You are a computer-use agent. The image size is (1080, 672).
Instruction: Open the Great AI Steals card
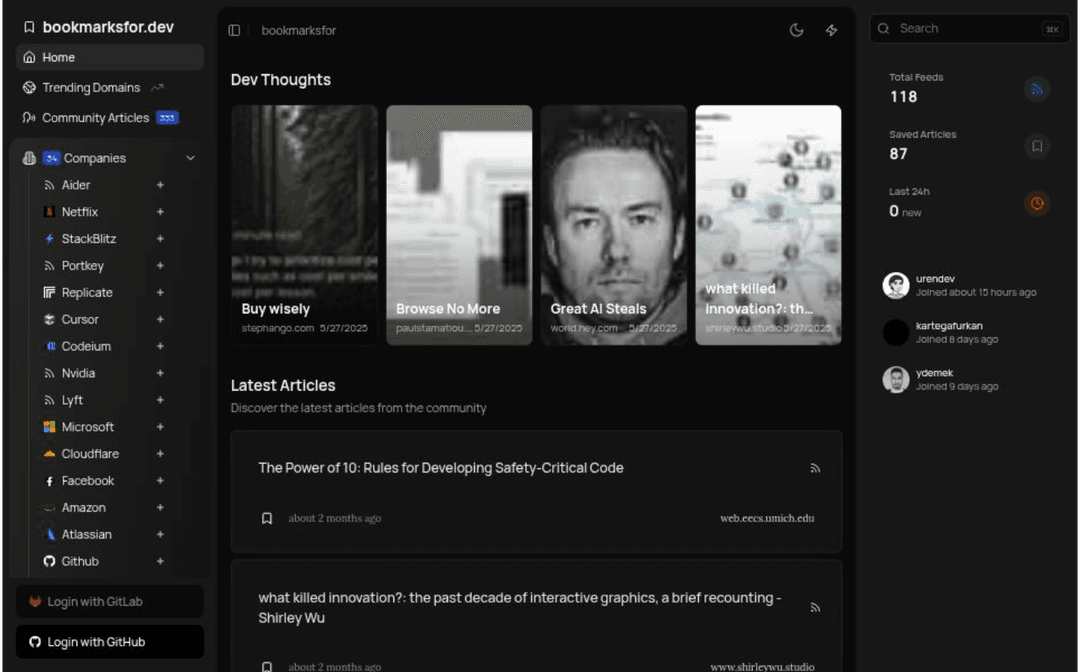(613, 225)
